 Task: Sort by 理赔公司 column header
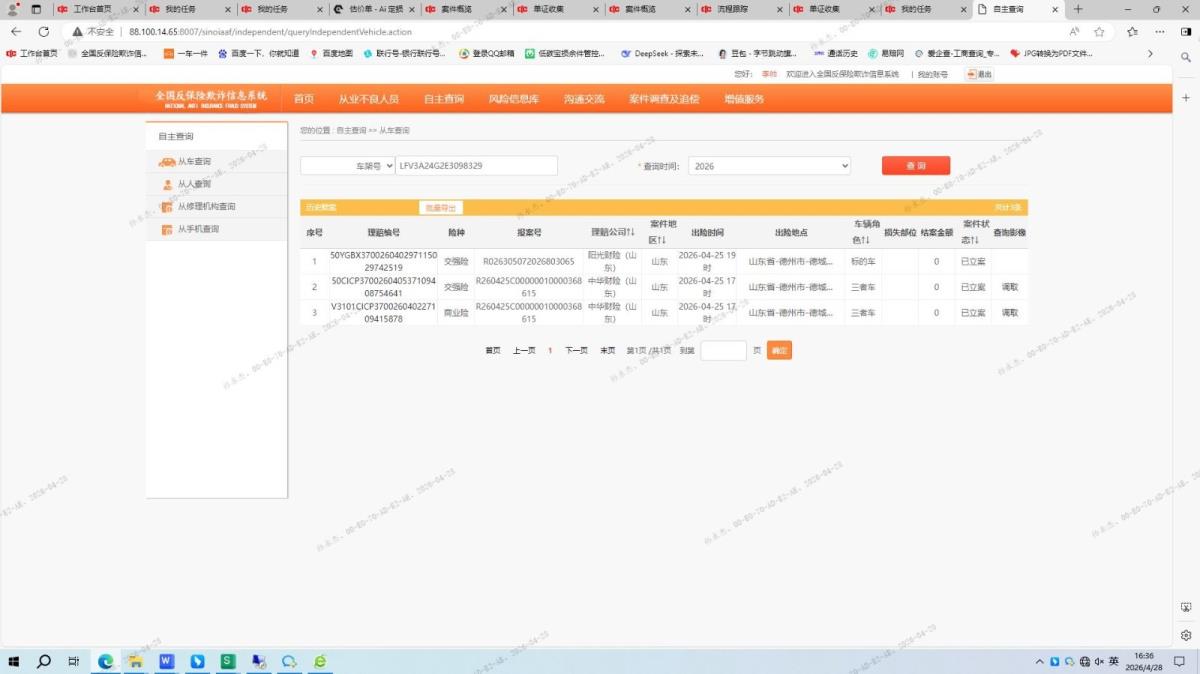coord(613,232)
